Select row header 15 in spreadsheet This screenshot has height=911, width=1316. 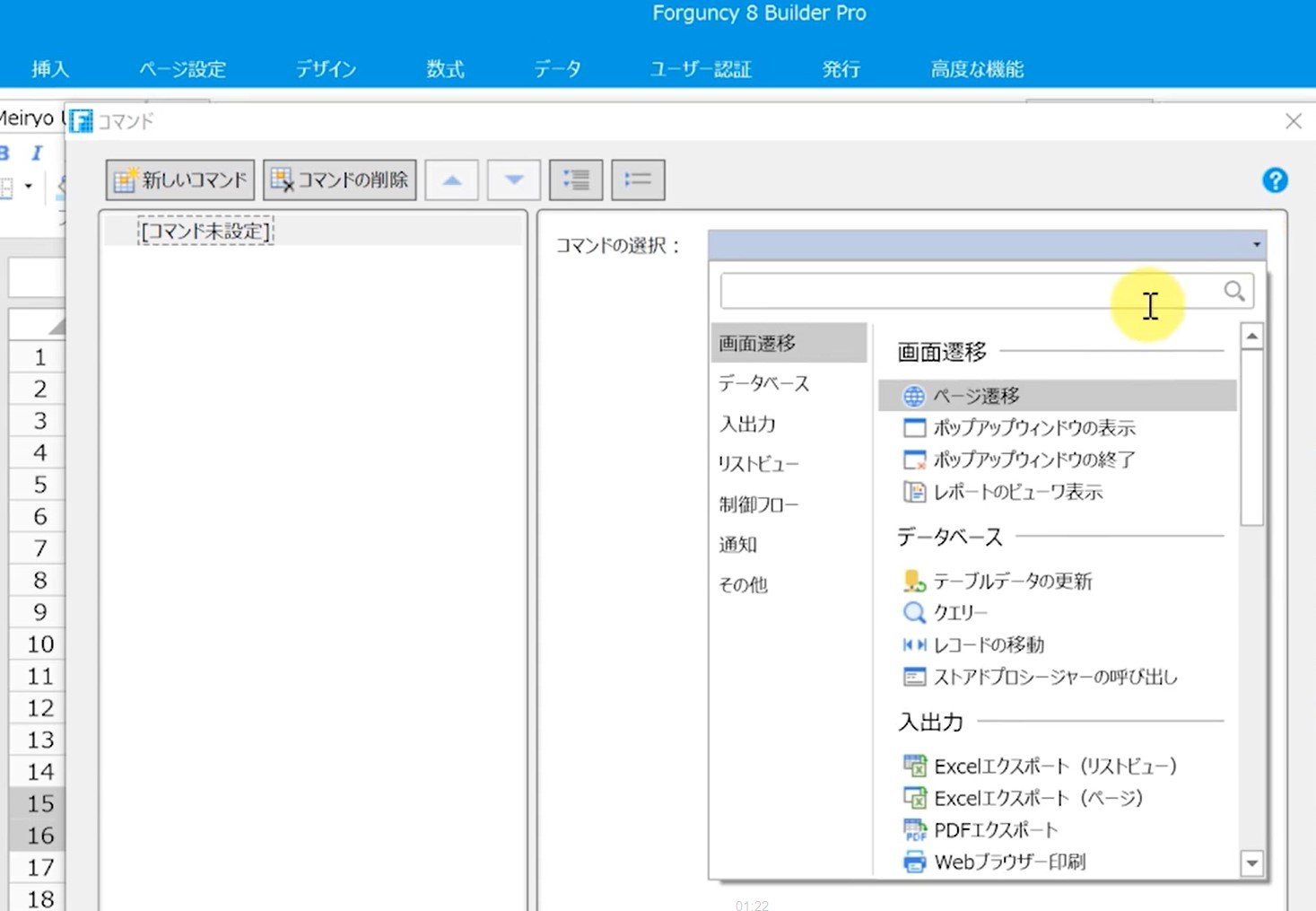tap(38, 803)
